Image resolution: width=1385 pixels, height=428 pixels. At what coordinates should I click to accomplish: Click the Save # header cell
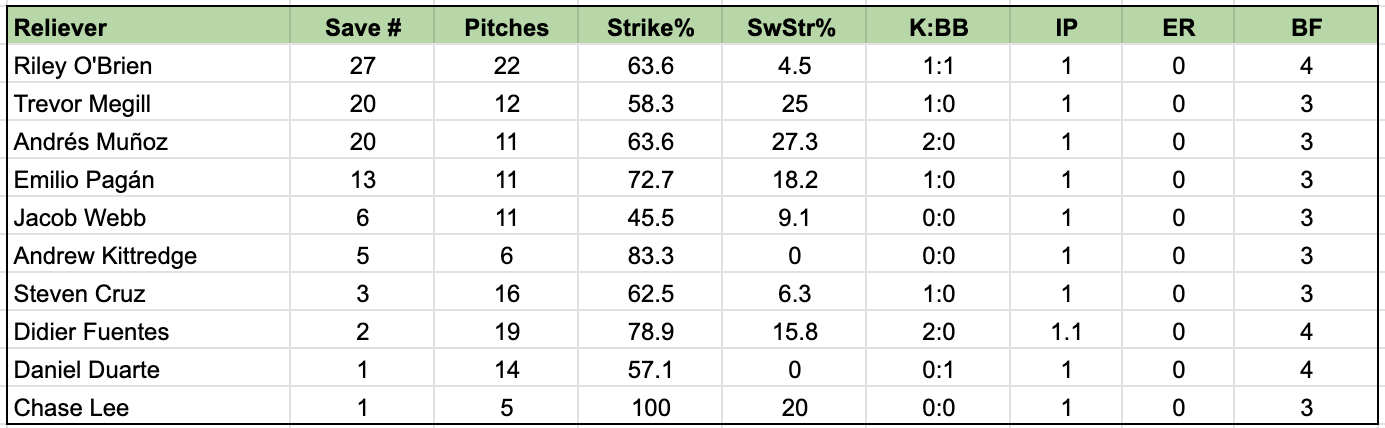pos(364,28)
